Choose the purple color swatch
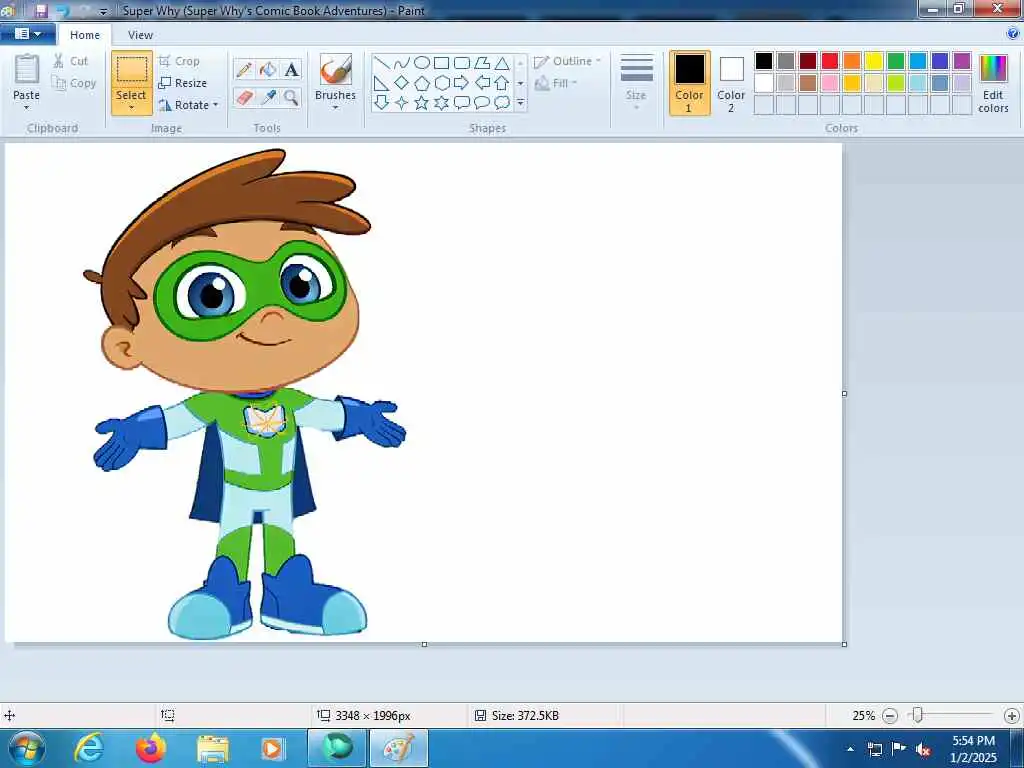The height and width of the screenshot is (768, 1024). point(962,61)
